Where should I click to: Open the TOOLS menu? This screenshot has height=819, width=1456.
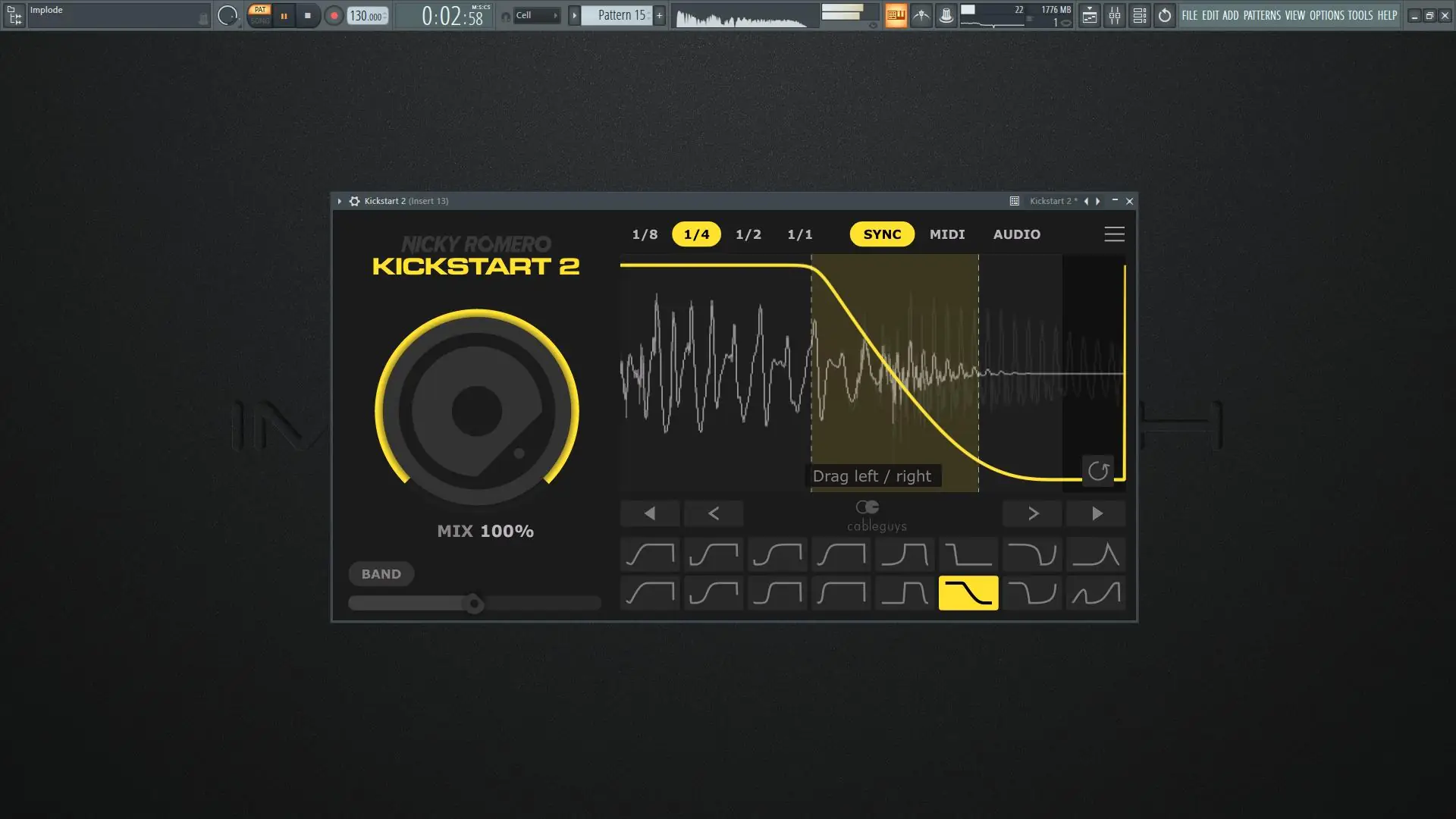(1360, 15)
